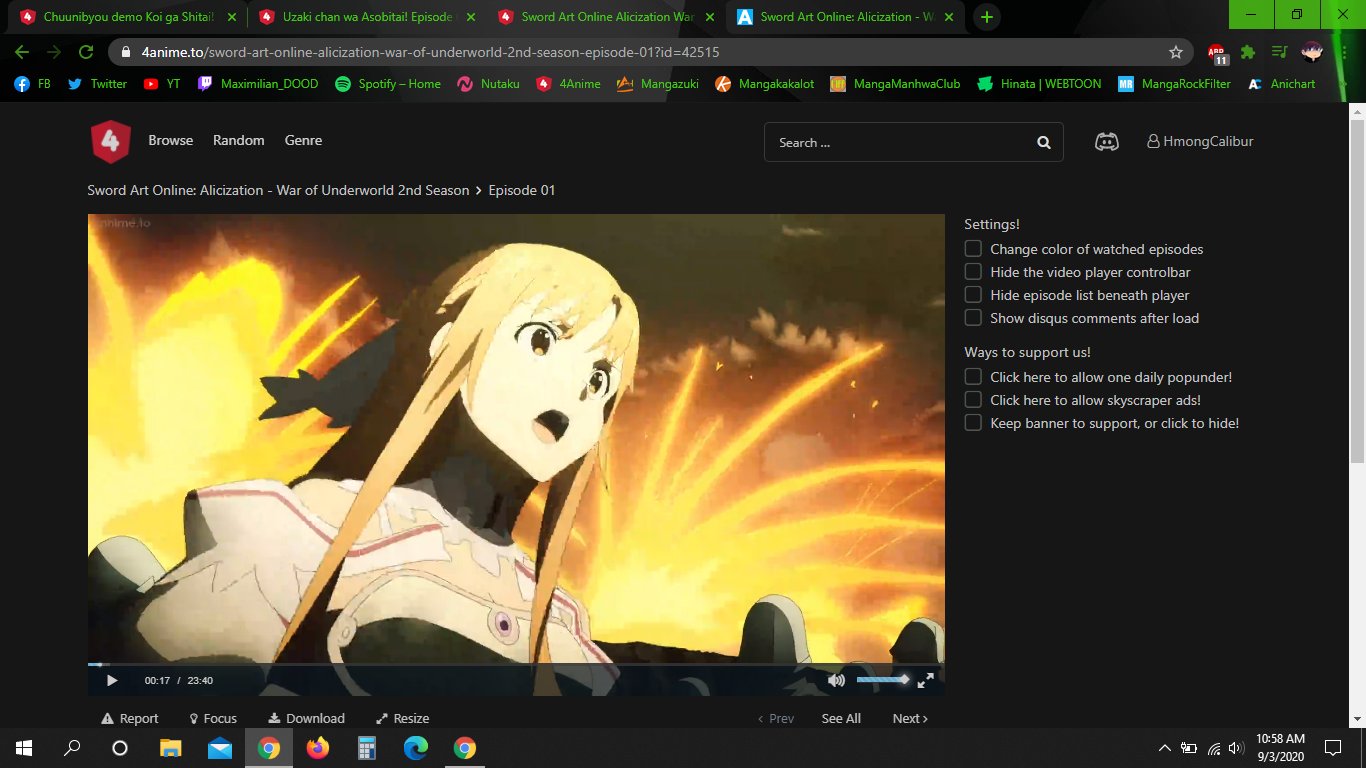Screen dimensions: 1366x768
Task: Mute the video with speaker icon
Action: (836, 680)
